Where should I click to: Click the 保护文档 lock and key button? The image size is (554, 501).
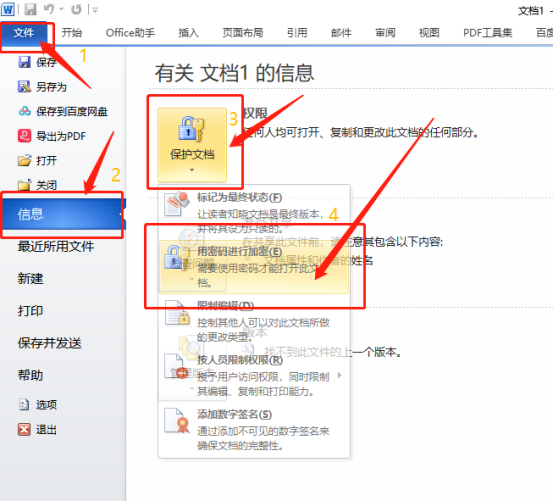192,145
